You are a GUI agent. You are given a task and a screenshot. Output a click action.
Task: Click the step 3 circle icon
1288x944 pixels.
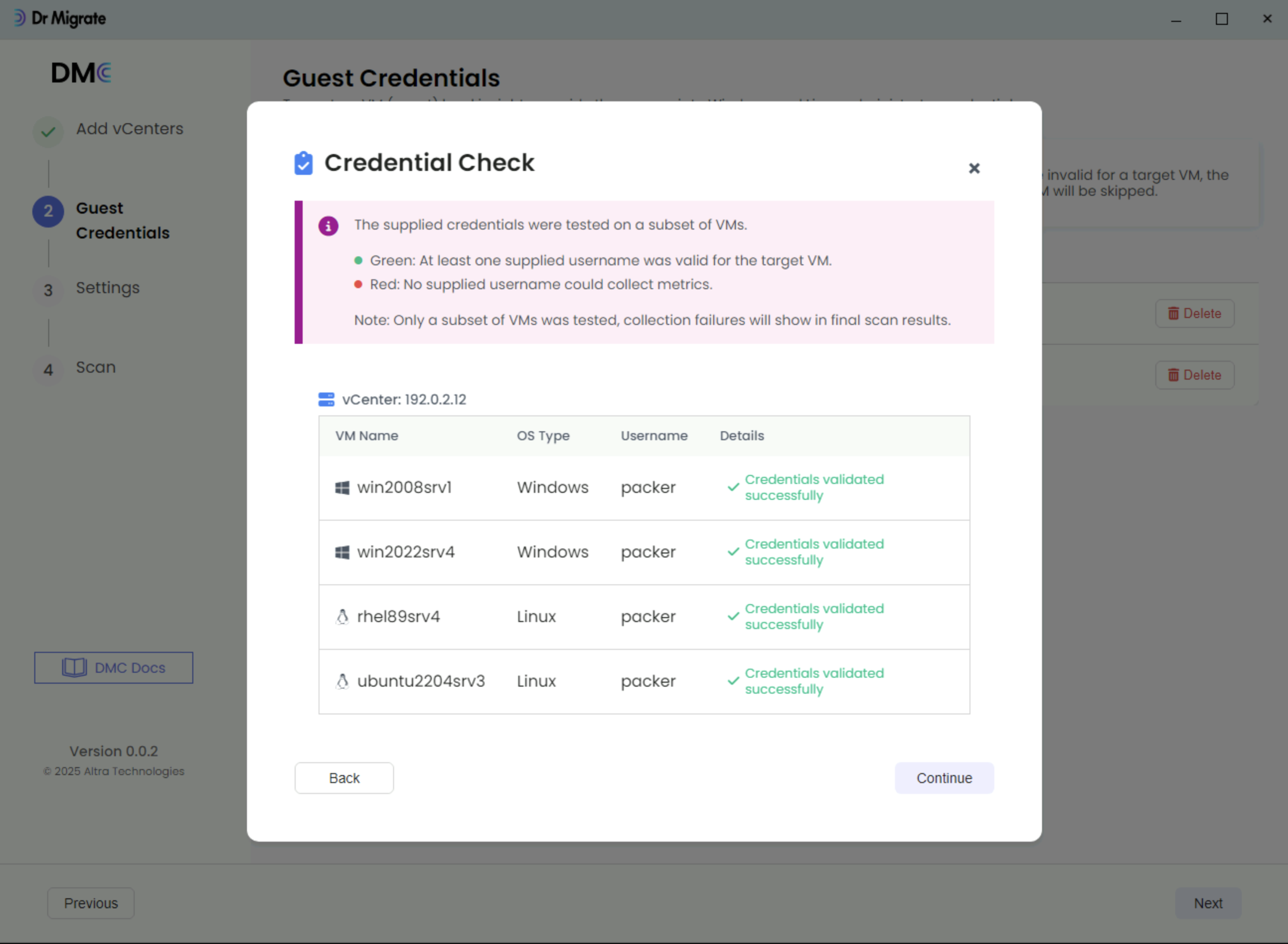(x=48, y=291)
